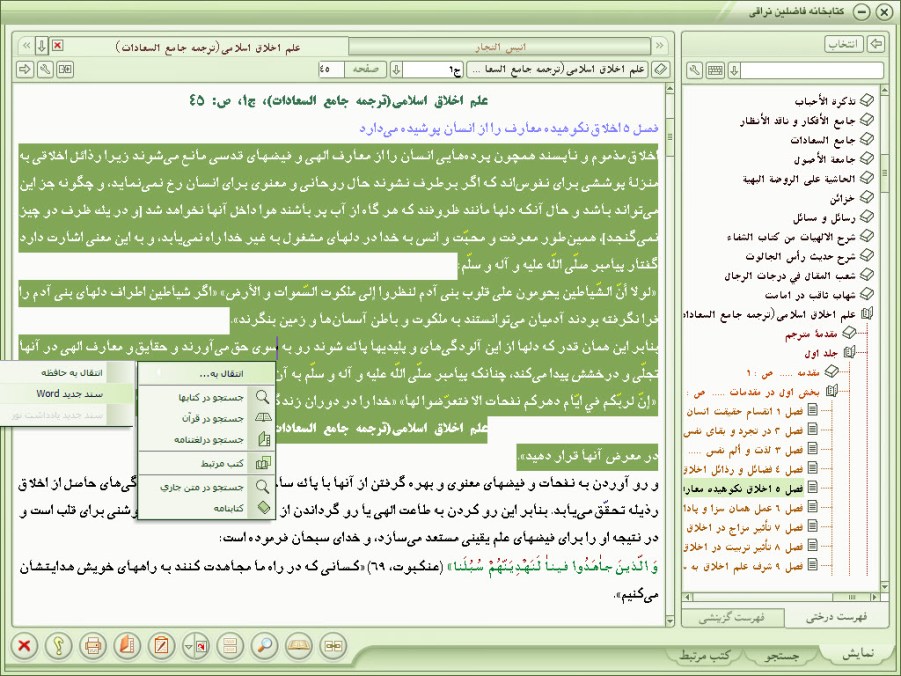Click the page number field showing 45
This screenshot has height=676, width=901.
pyautogui.click(x=331, y=70)
